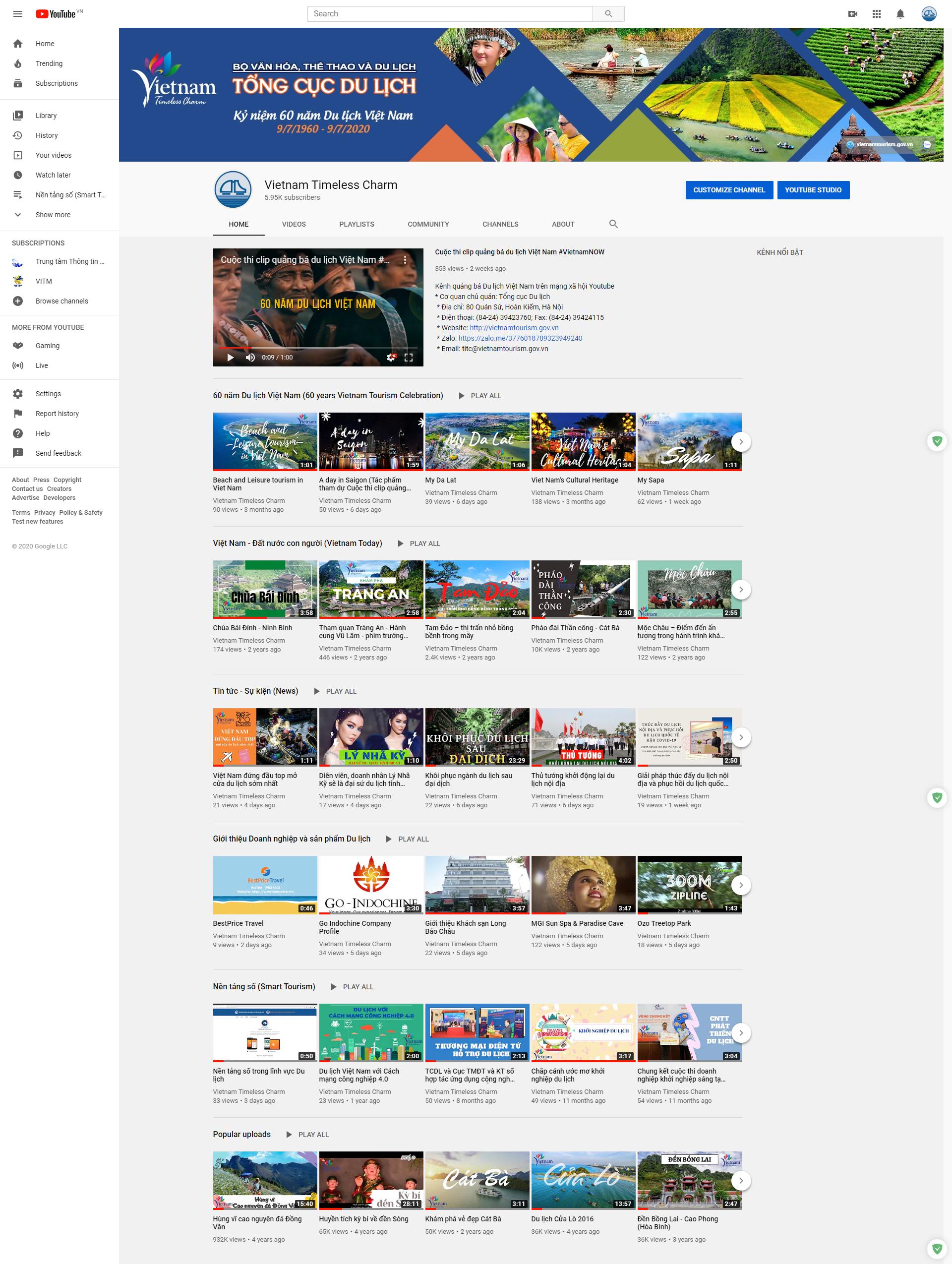
Task: Switch to the Playlists tab
Action: [357, 224]
